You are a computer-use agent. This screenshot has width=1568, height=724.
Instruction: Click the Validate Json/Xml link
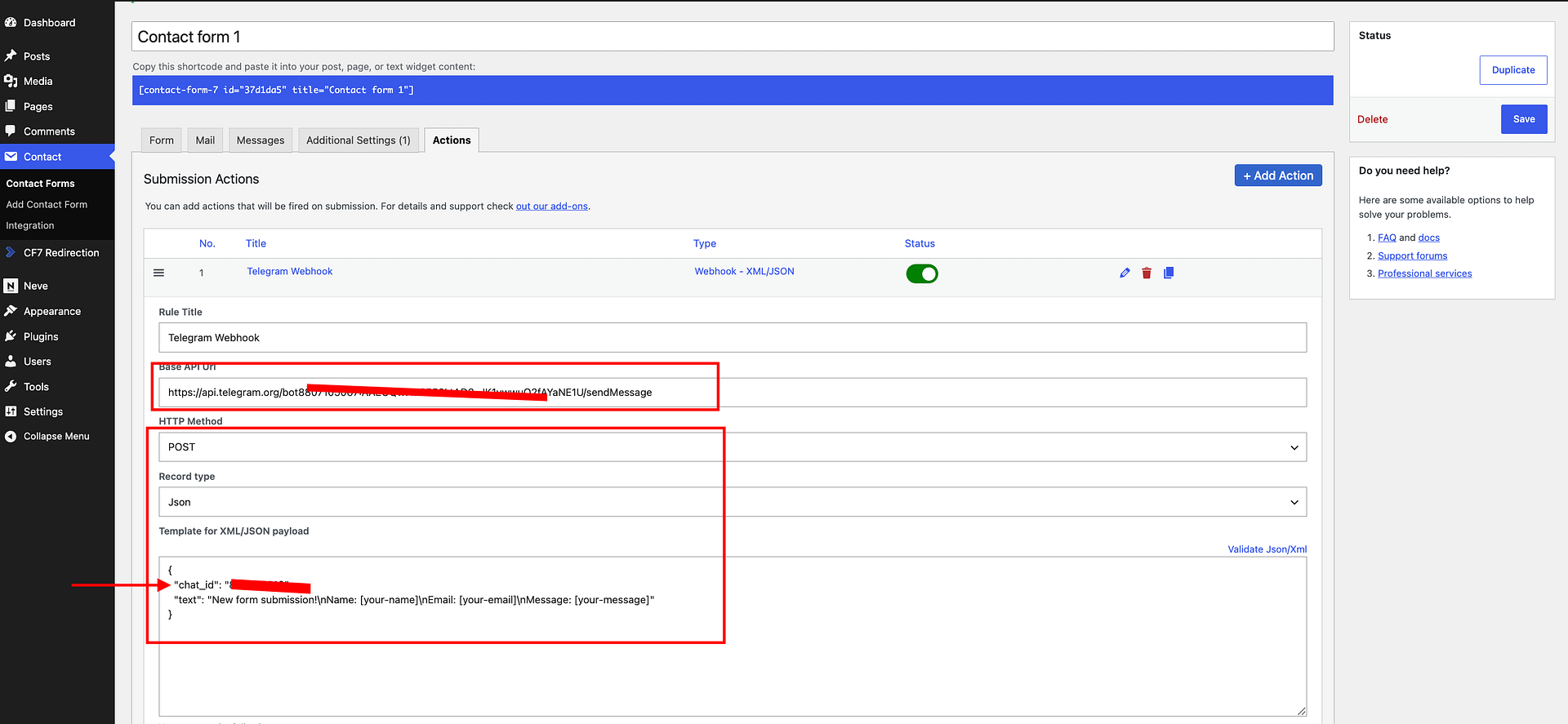pyautogui.click(x=1267, y=549)
